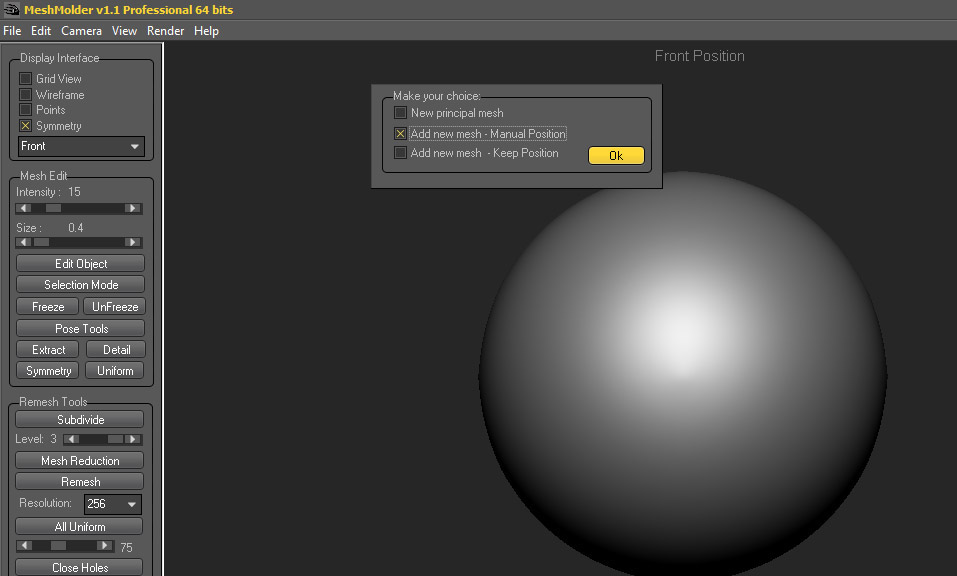Click the Detail button
957x576 pixels.
[116, 350]
